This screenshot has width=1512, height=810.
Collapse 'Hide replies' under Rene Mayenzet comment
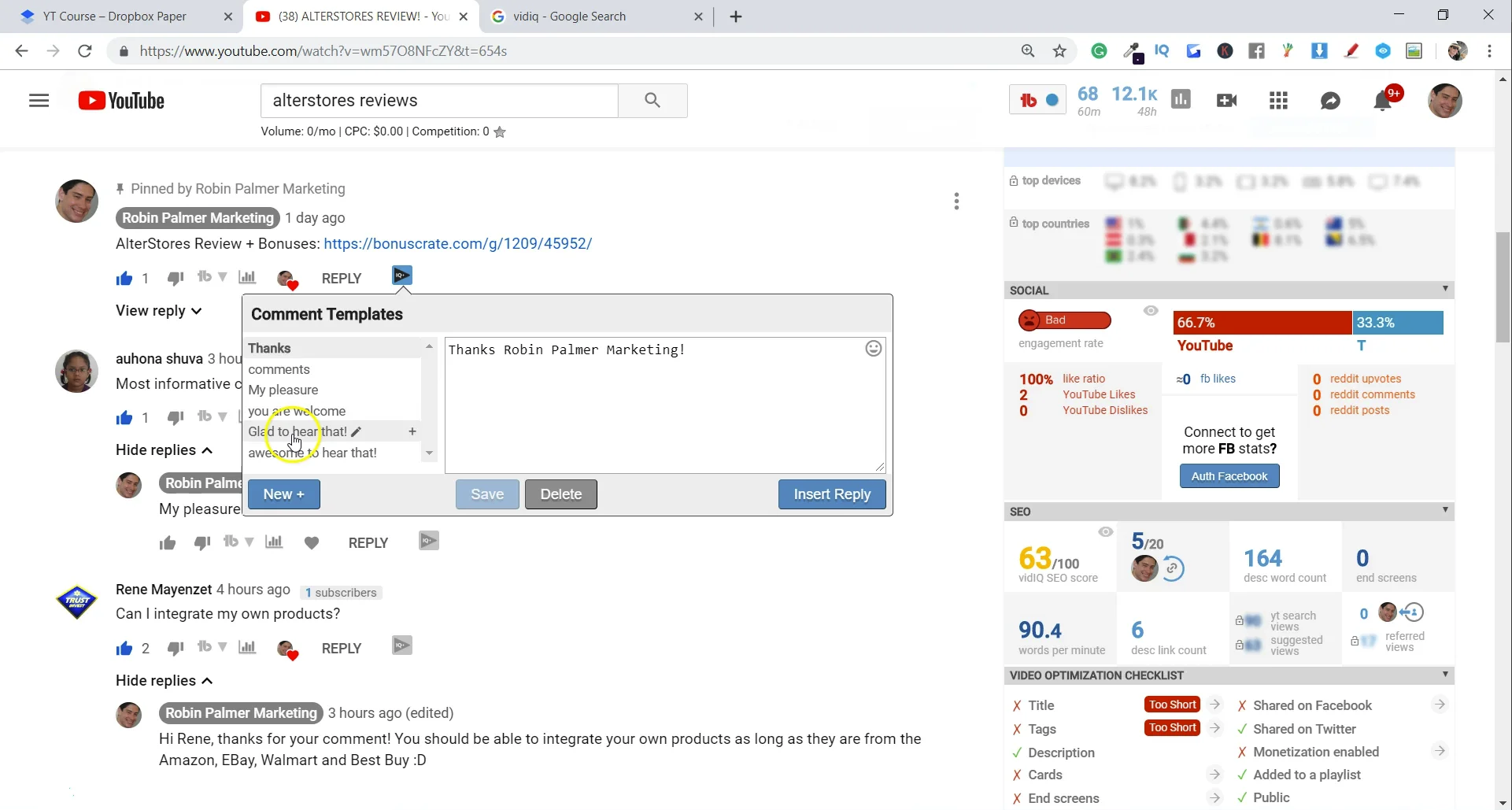[x=165, y=681]
